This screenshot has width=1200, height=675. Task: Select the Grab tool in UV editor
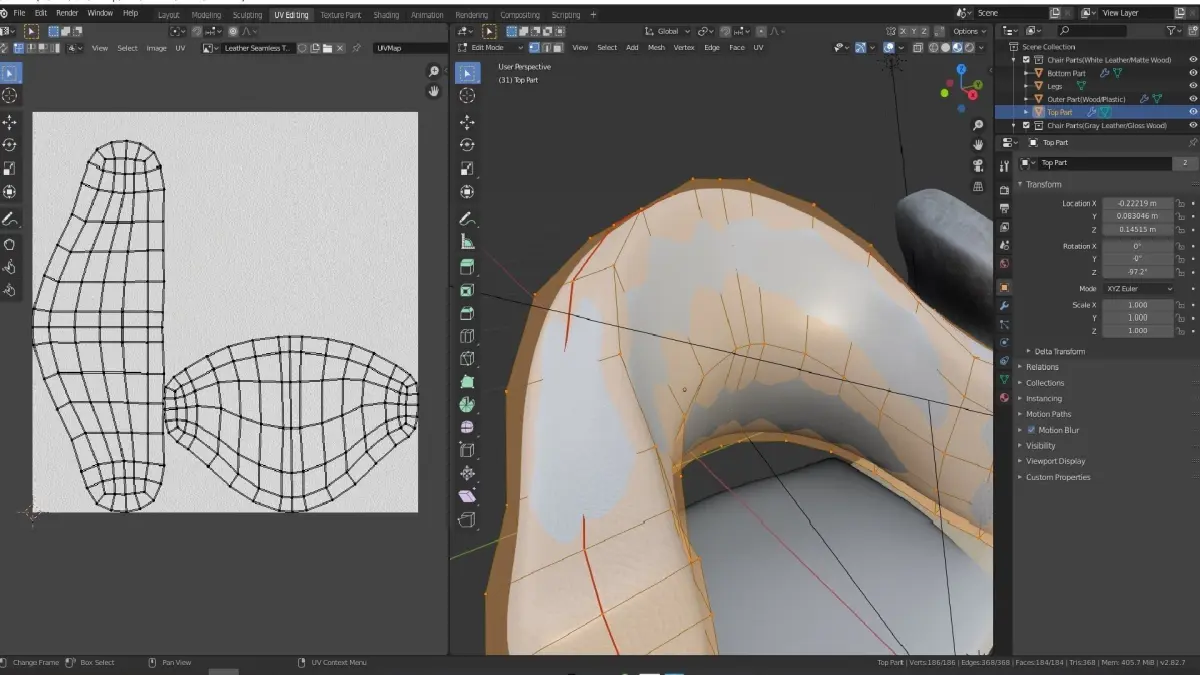(10, 243)
